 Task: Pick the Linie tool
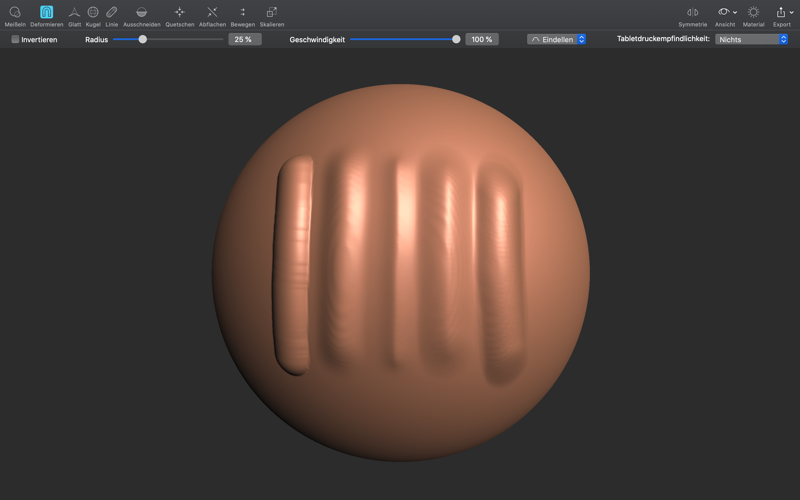point(111,13)
